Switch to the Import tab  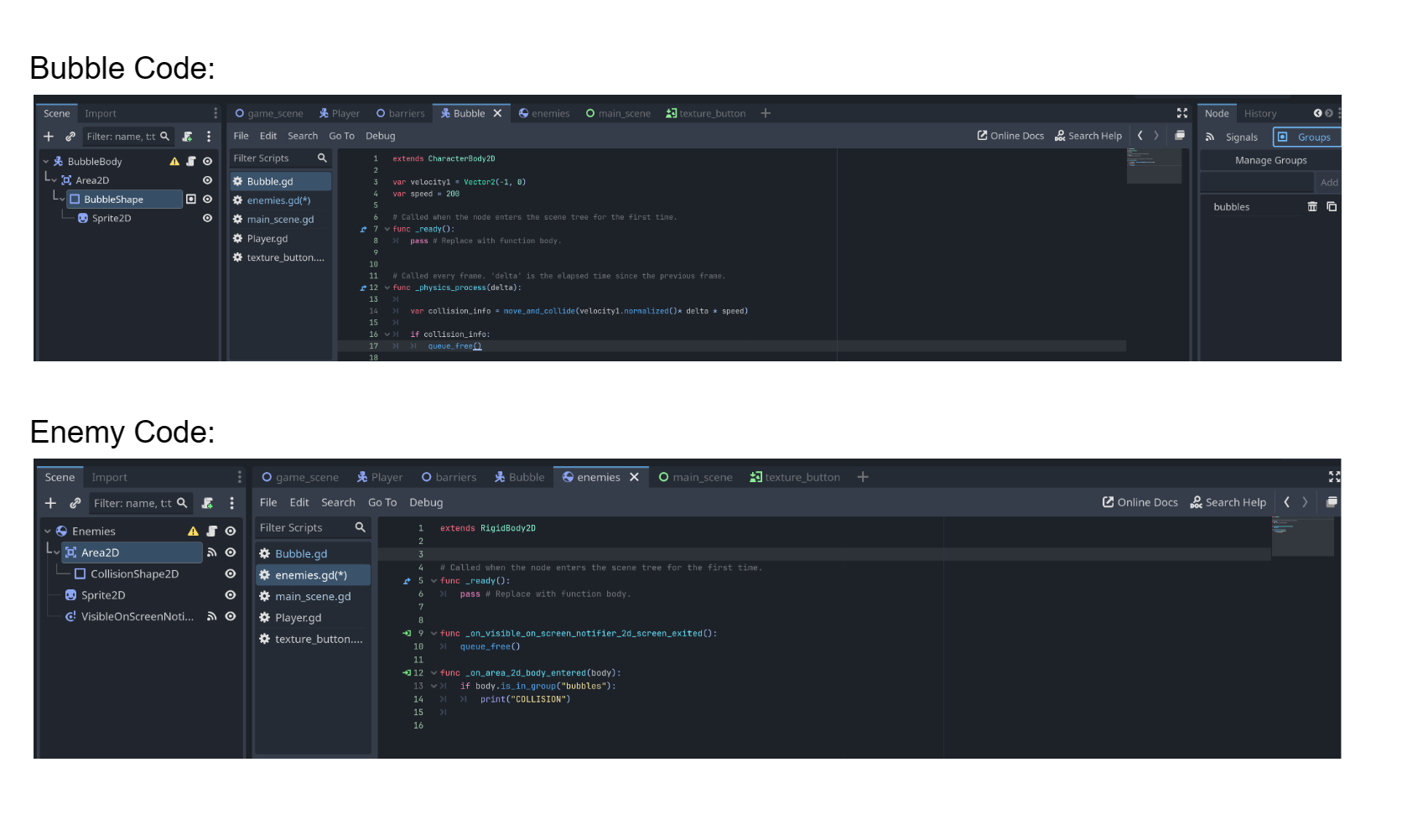pyautogui.click(x=100, y=112)
